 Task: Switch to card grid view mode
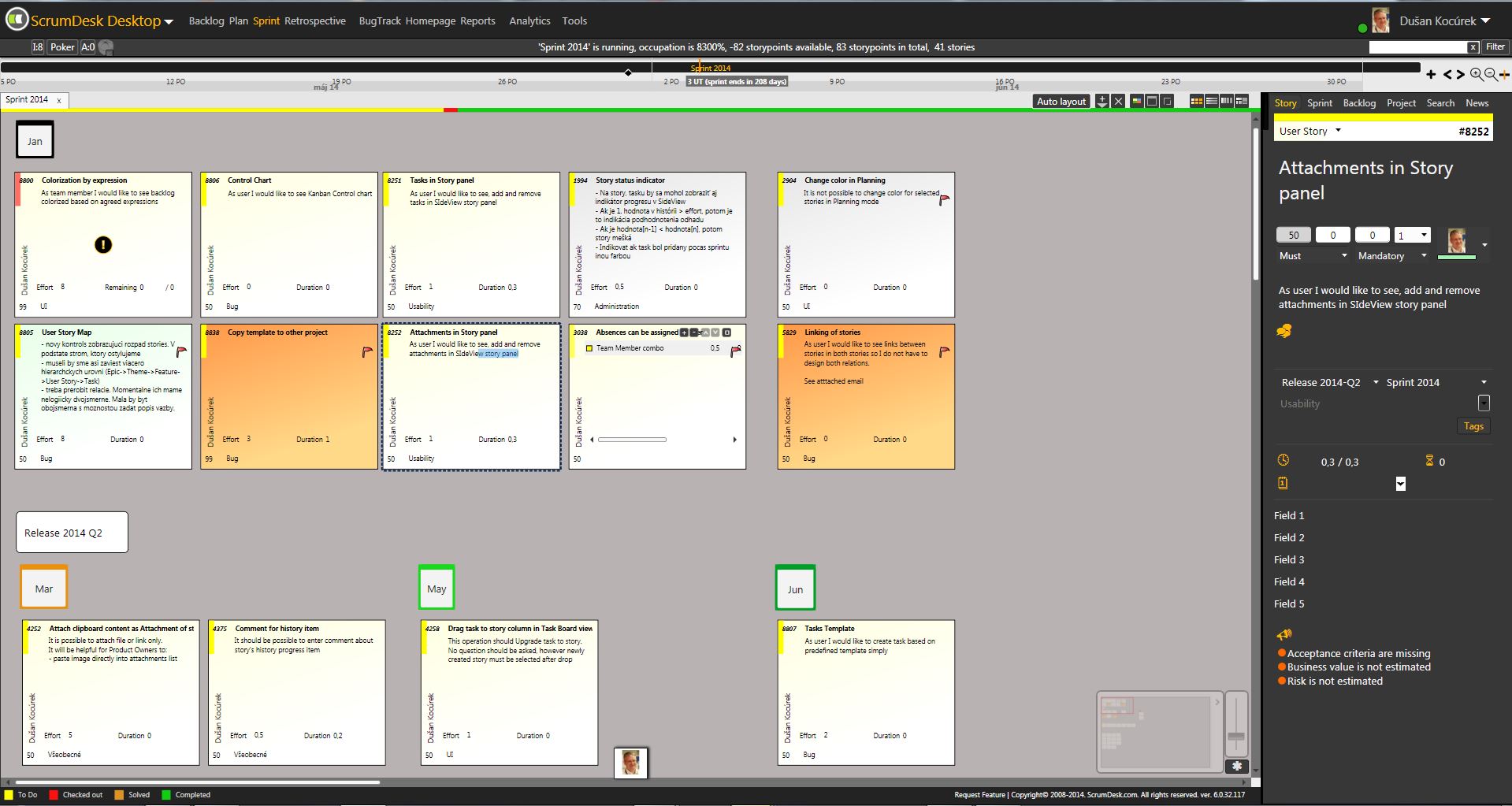(x=1197, y=101)
